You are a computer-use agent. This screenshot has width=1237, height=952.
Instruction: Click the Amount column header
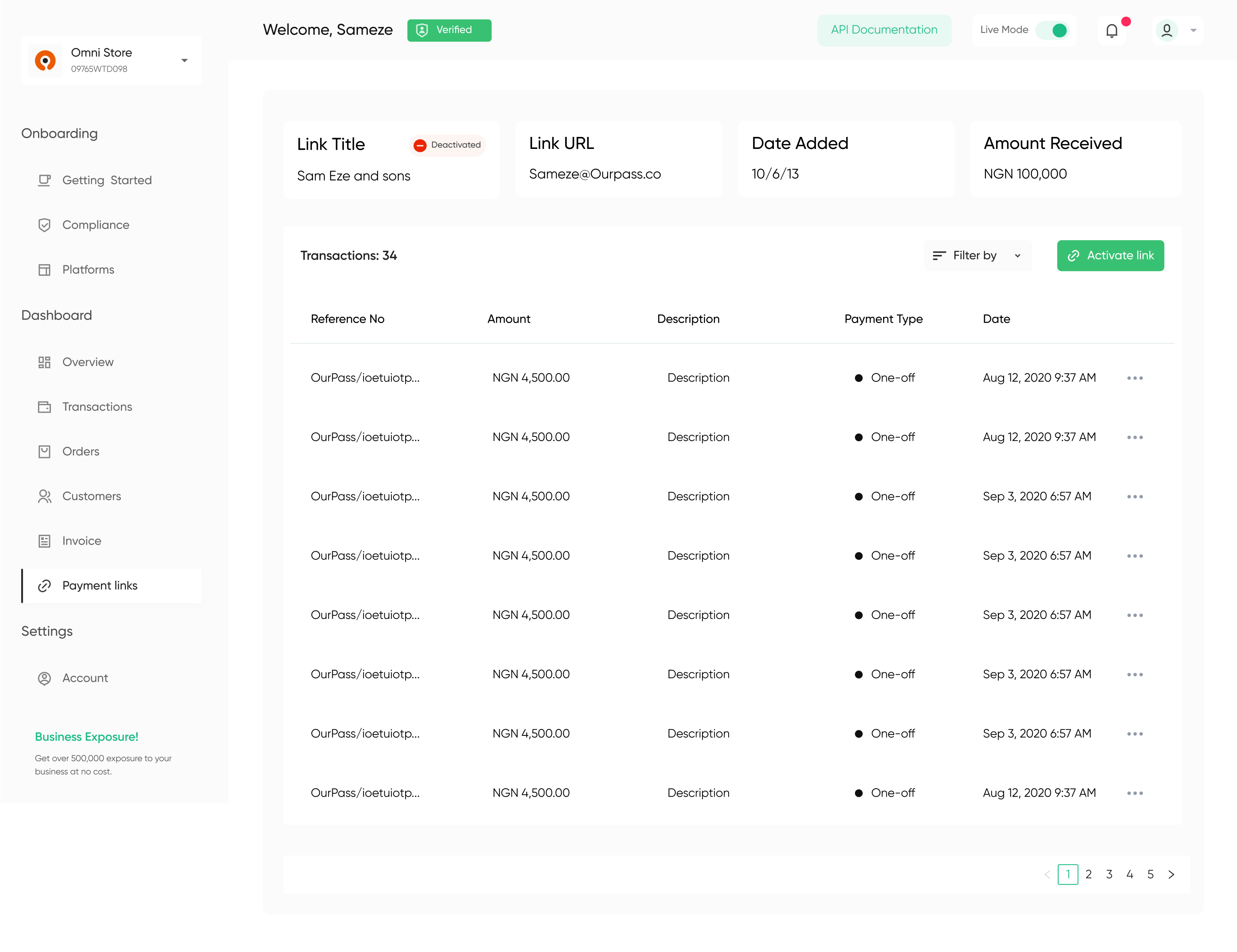(509, 319)
